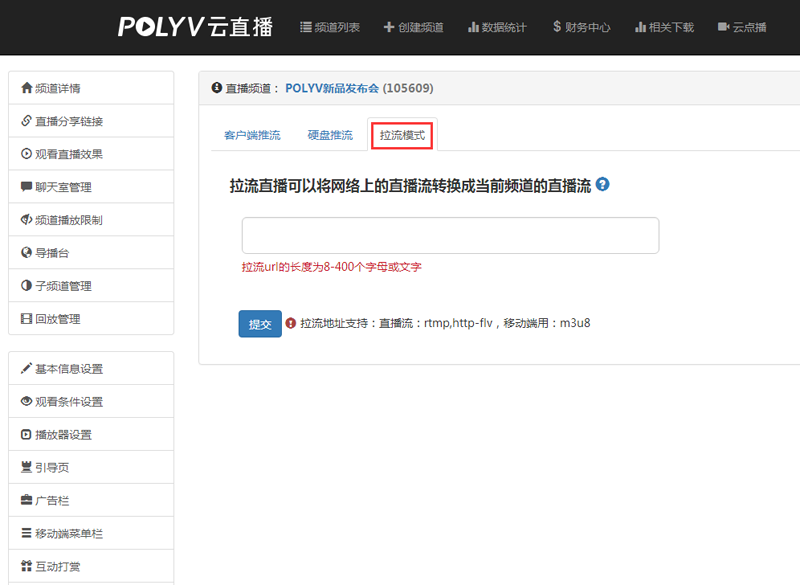This screenshot has height=585, width=800.
Task: Open 回放管理 sidebar item
Action: 57,319
